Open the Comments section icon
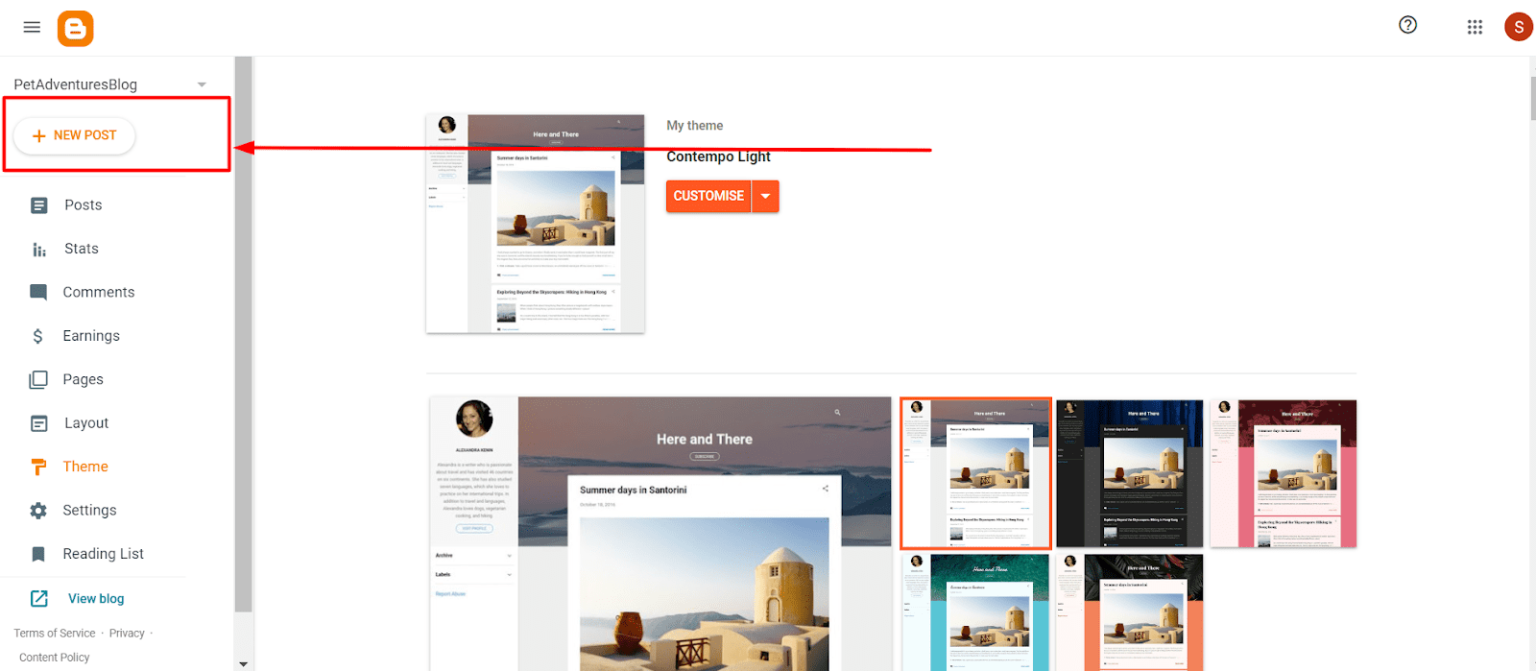The width and height of the screenshot is (1536, 671). (x=37, y=292)
